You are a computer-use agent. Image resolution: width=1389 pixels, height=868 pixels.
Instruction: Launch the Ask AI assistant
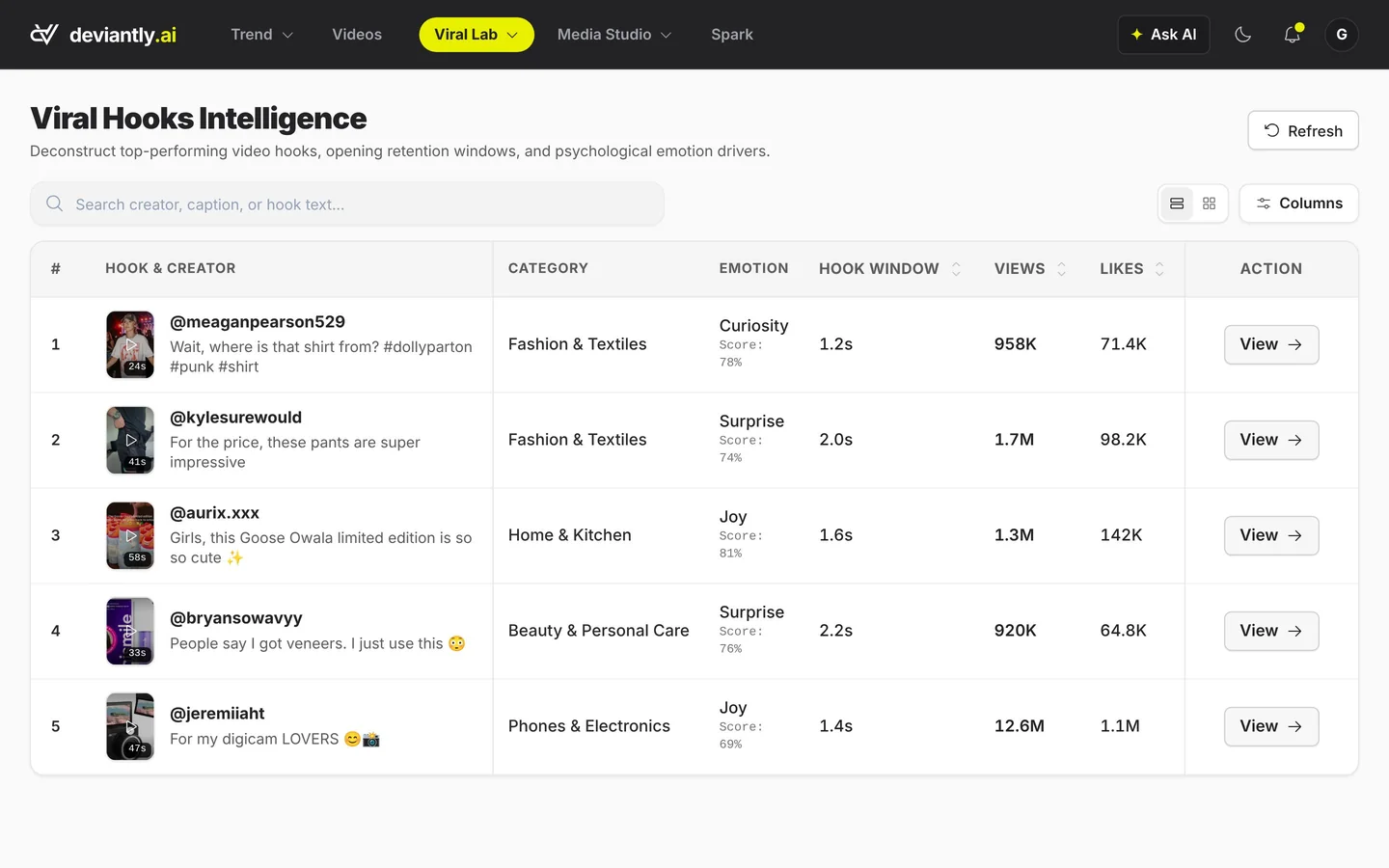point(1163,35)
